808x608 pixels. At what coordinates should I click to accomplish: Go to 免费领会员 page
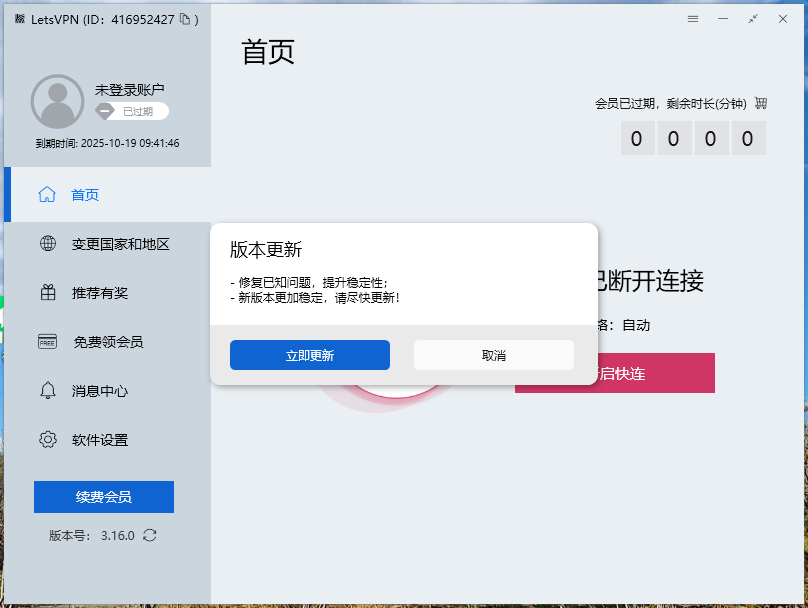(x=107, y=342)
